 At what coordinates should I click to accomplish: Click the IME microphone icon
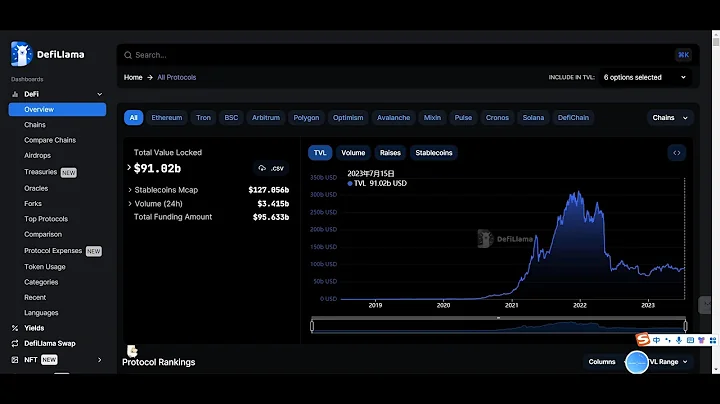[679, 340]
